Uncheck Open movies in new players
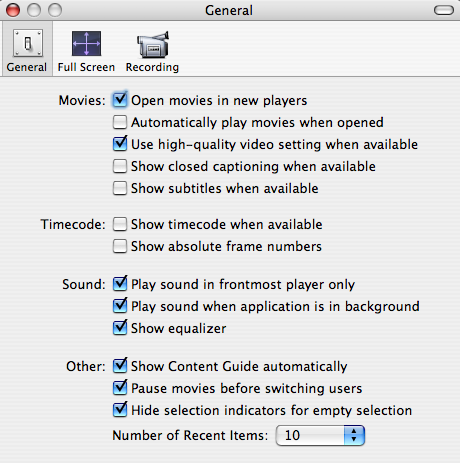460x463 pixels. 120,100
